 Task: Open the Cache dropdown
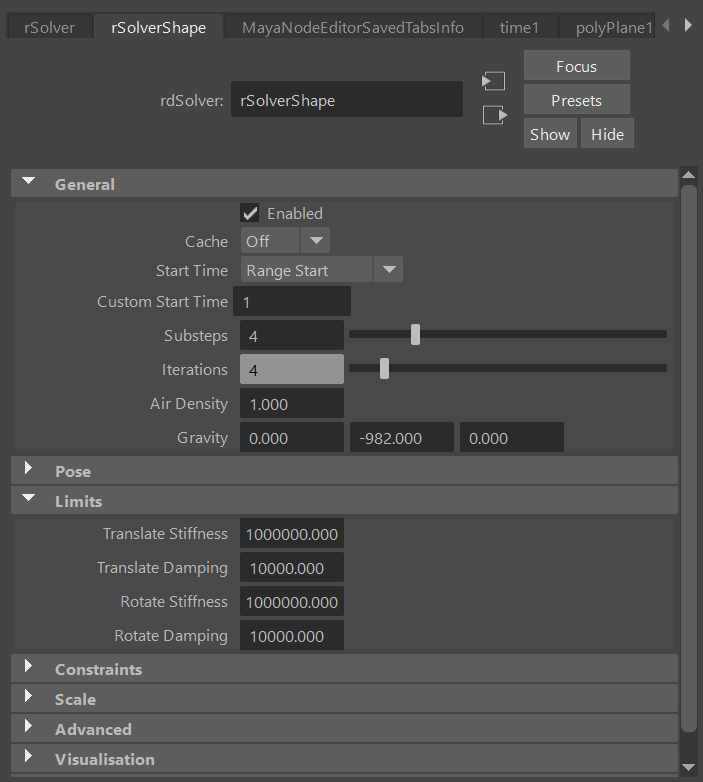(x=285, y=241)
